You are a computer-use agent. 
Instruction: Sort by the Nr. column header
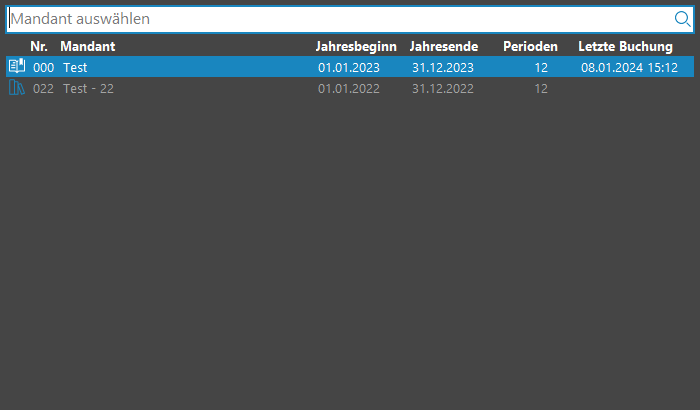pos(39,46)
